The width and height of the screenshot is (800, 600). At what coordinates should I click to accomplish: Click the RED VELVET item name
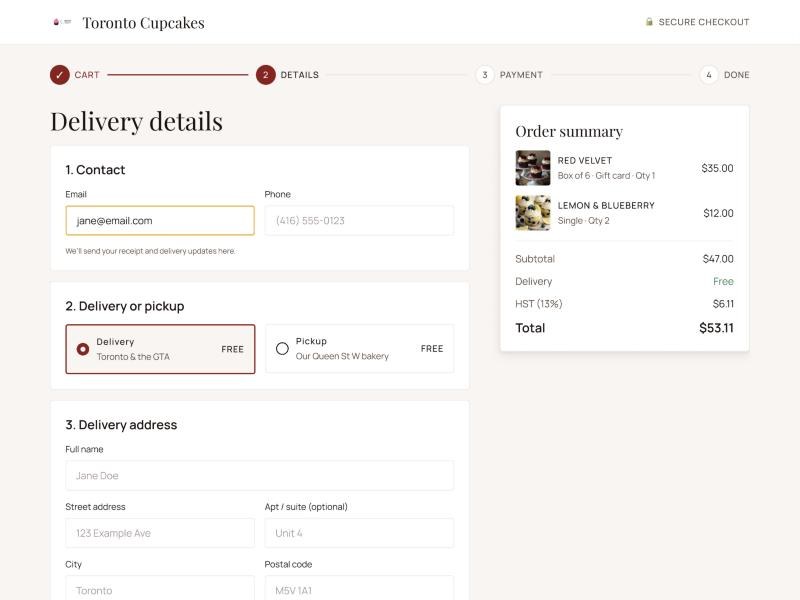[x=585, y=161]
